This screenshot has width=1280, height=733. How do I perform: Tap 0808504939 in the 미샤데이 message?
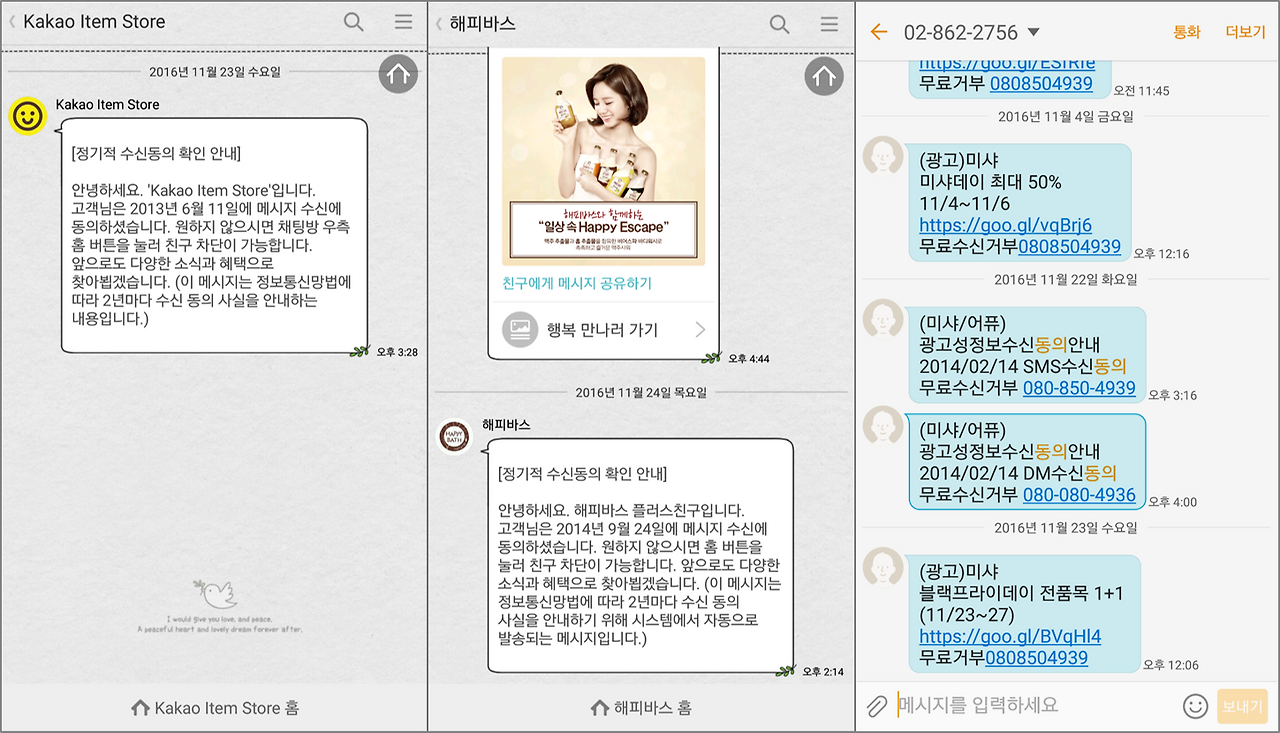click(x=1069, y=246)
